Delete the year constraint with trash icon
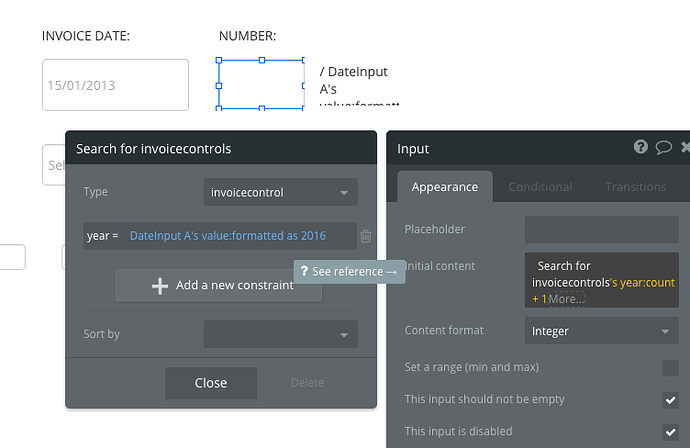This screenshot has width=690, height=448. pyautogui.click(x=366, y=236)
